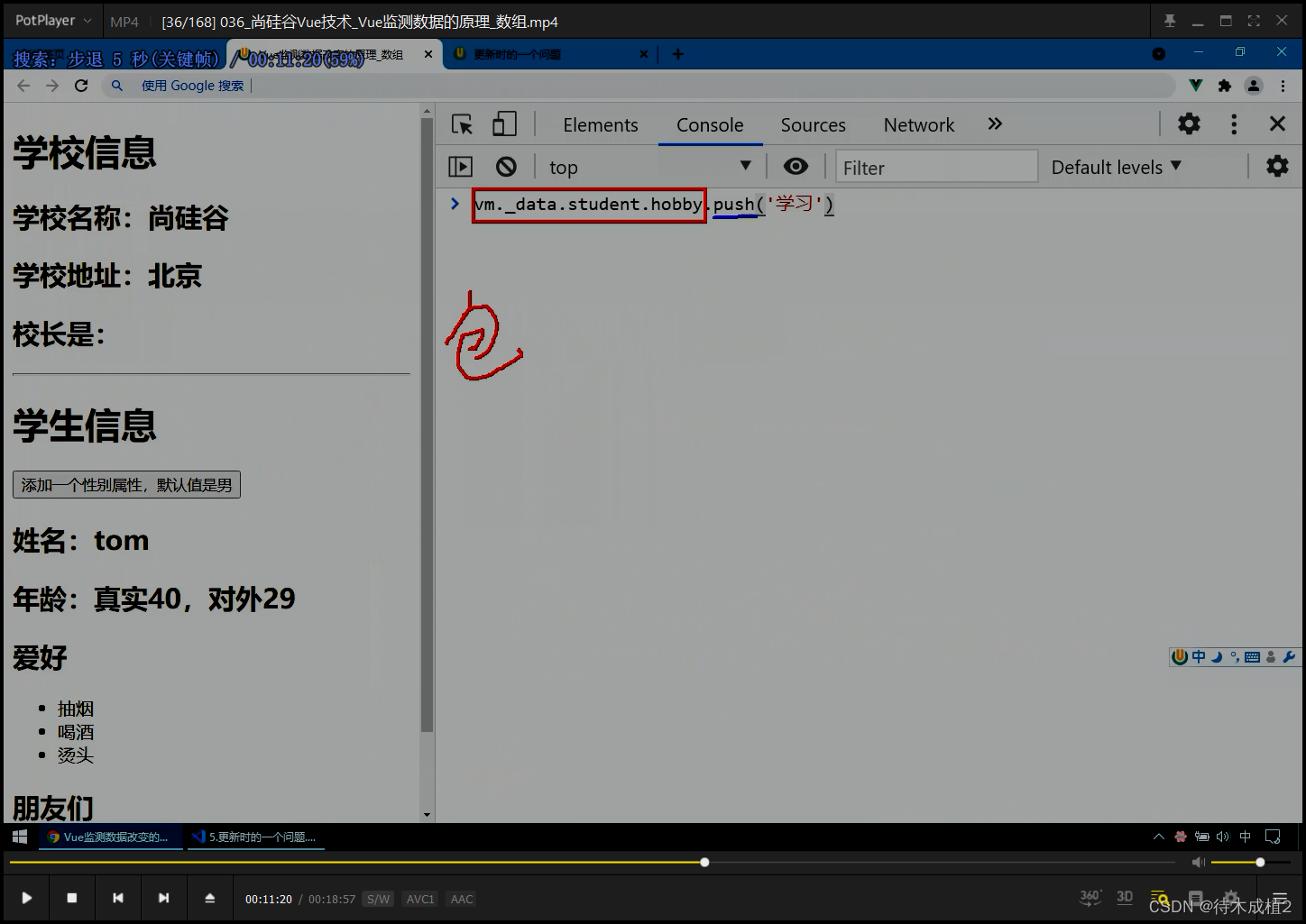The height and width of the screenshot is (924, 1306).
Task: Click the IME toolbar wrench icon
Action: 1289,657
